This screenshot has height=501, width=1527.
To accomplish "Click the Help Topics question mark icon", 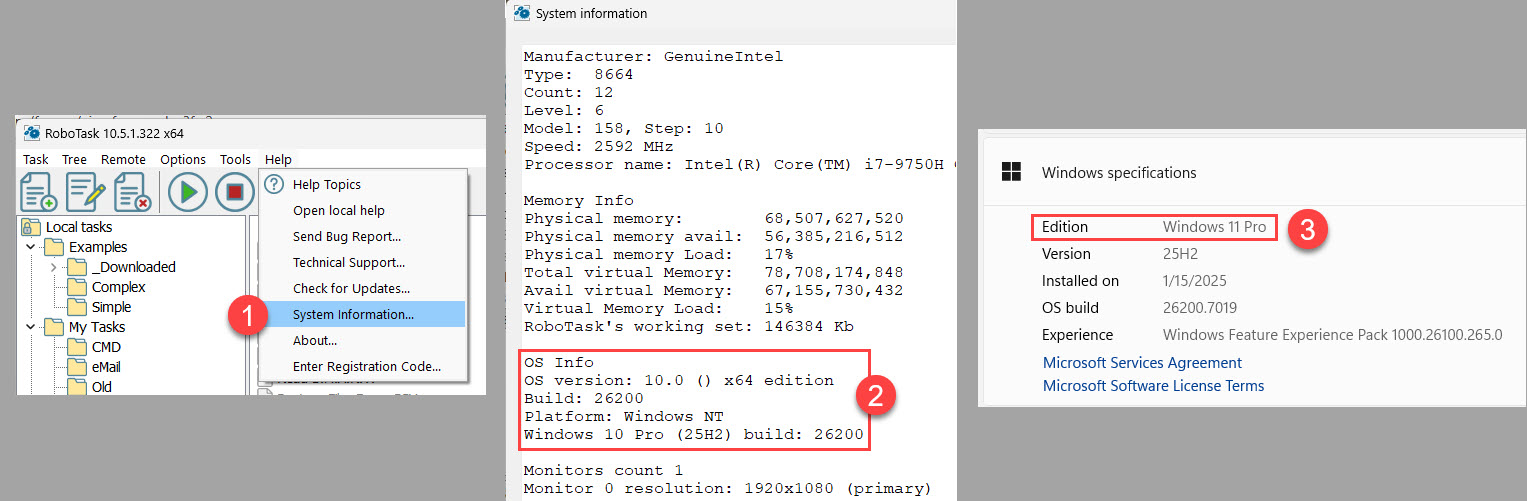I will tap(275, 184).
